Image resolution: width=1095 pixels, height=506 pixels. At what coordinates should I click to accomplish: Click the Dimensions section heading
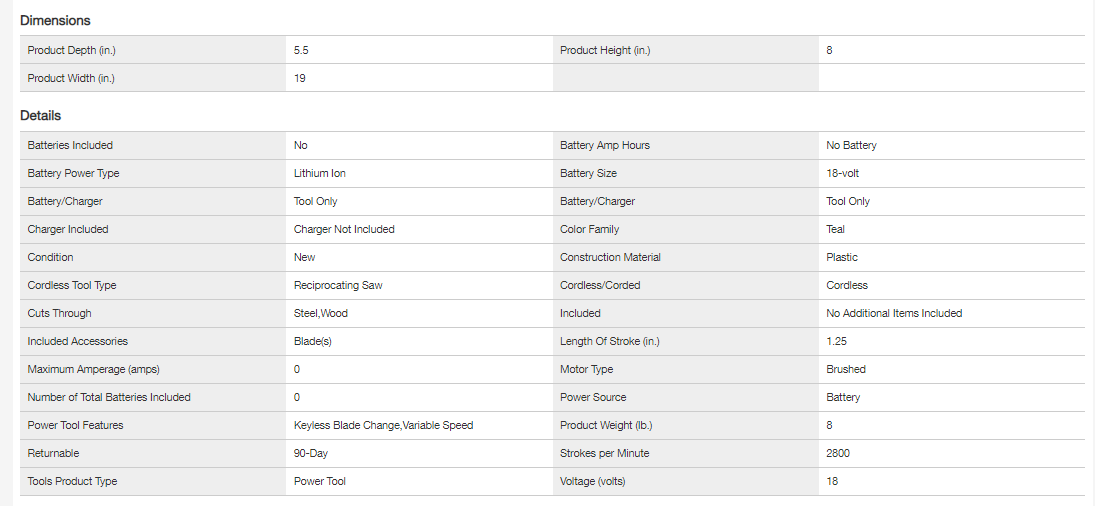pos(55,20)
